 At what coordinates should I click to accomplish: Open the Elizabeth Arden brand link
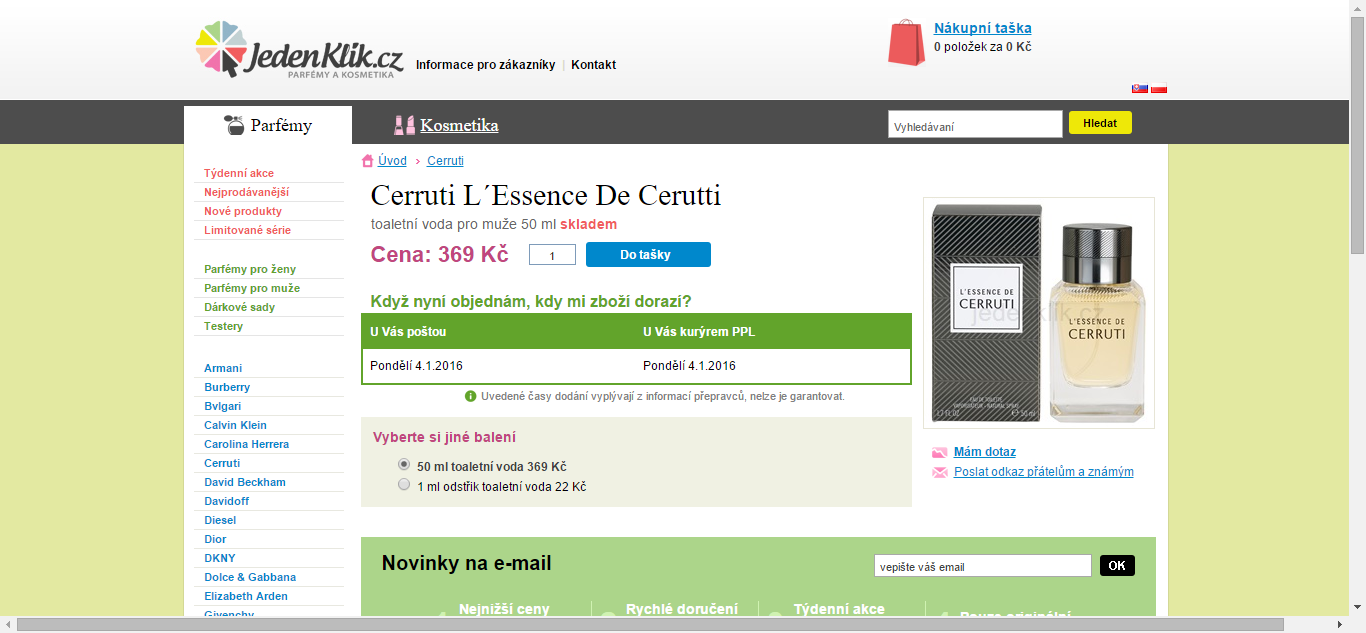click(x=246, y=596)
